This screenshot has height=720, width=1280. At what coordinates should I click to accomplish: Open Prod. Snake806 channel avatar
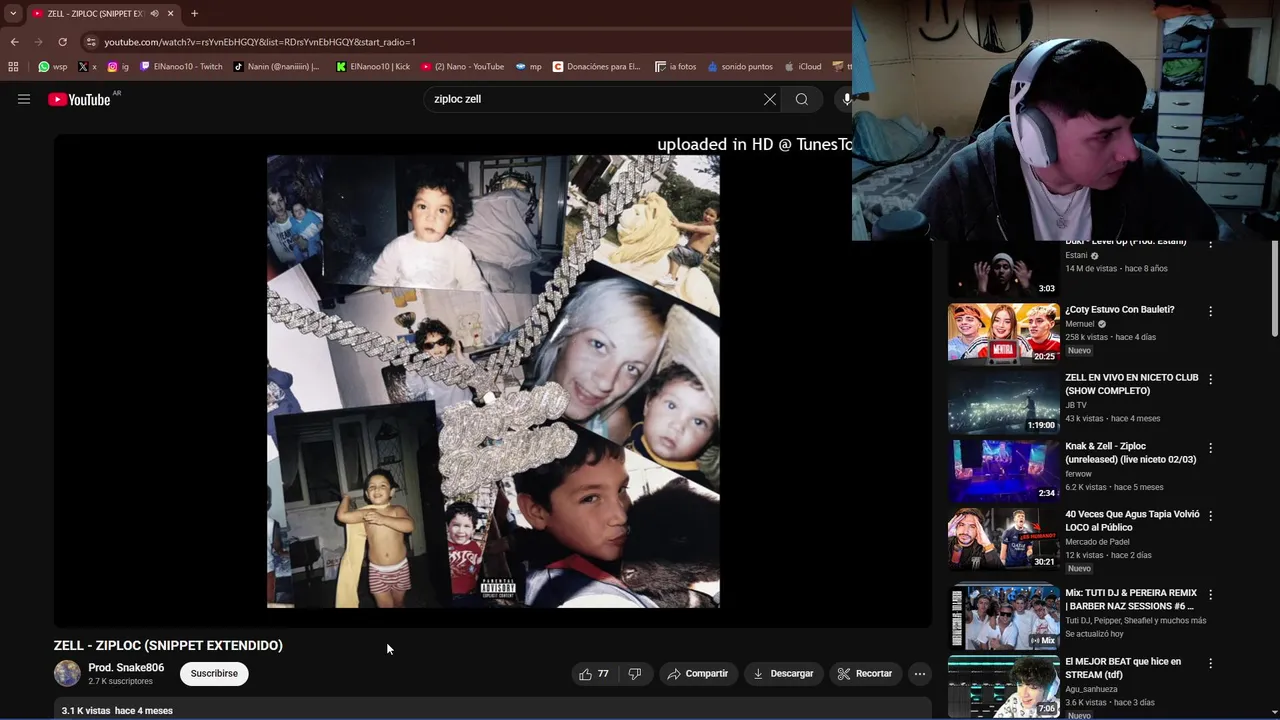67,674
